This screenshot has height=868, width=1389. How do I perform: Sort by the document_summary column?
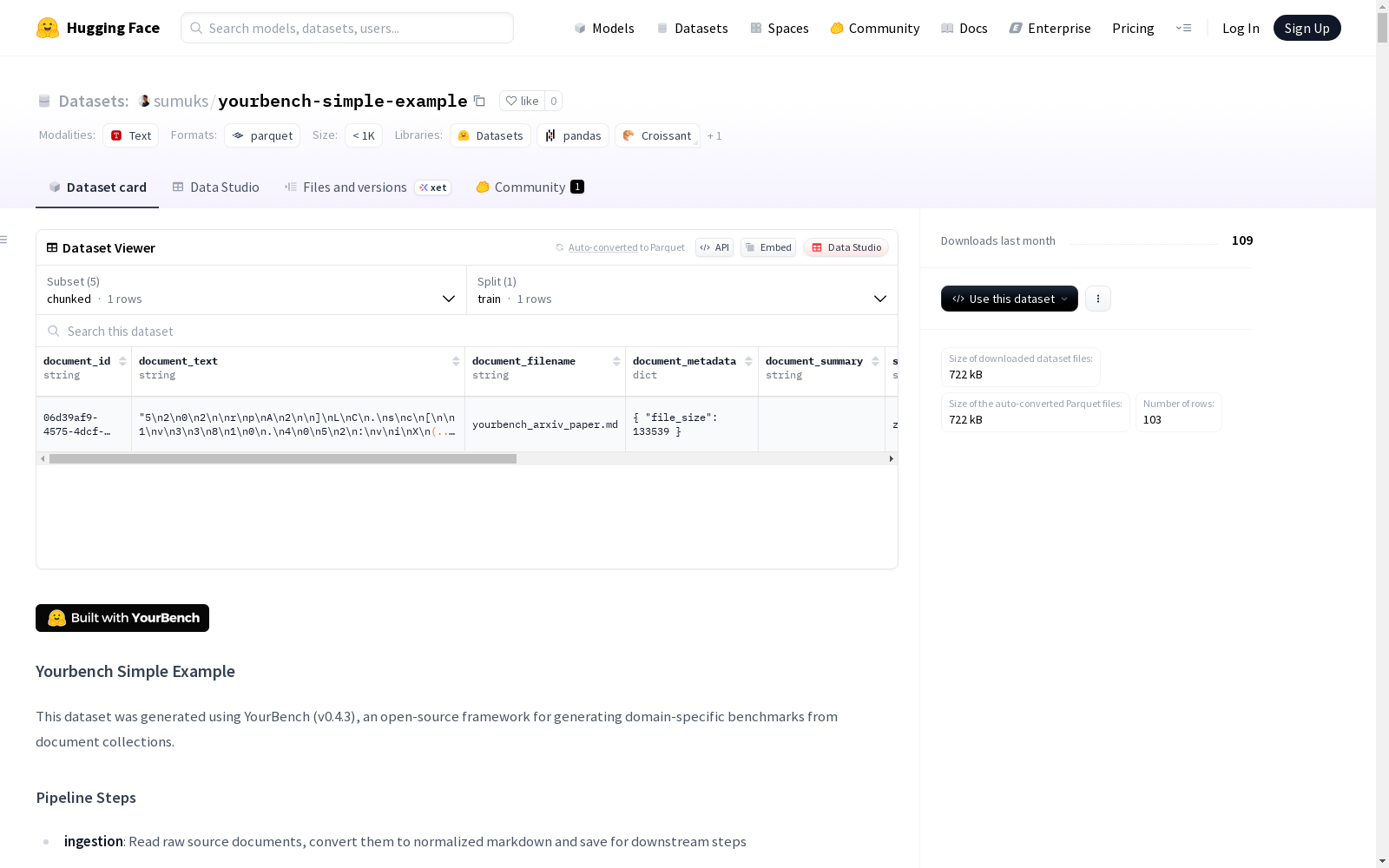875,361
